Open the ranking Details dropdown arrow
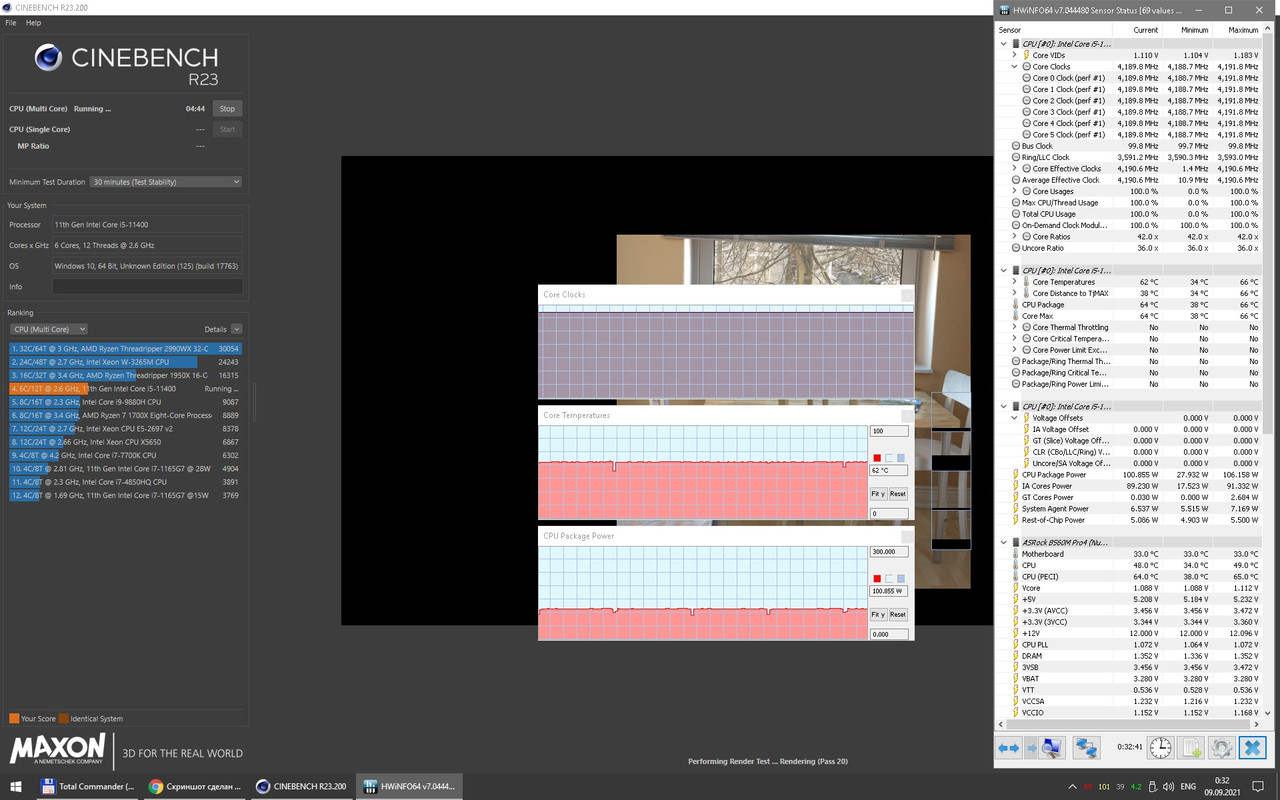The height and width of the screenshot is (800, 1280). (236, 329)
